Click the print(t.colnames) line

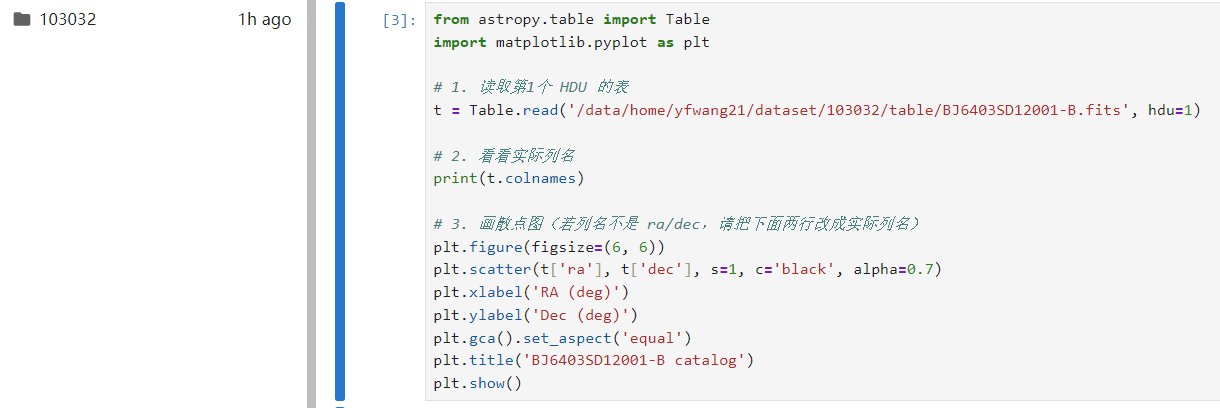pos(509,178)
